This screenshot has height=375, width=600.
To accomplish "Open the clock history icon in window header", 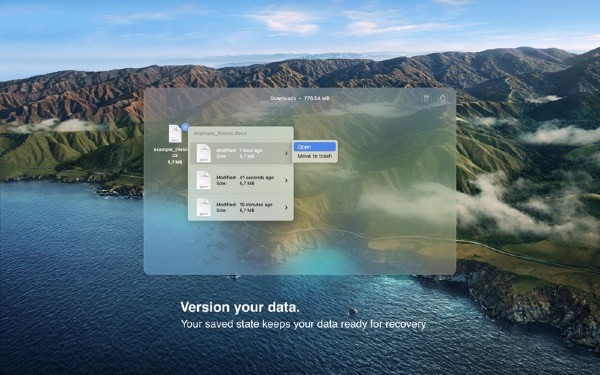I will (443, 98).
